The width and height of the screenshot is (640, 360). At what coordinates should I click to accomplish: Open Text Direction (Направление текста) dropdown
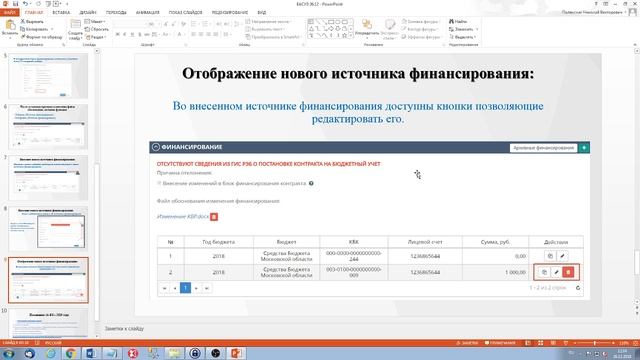[x=269, y=22]
